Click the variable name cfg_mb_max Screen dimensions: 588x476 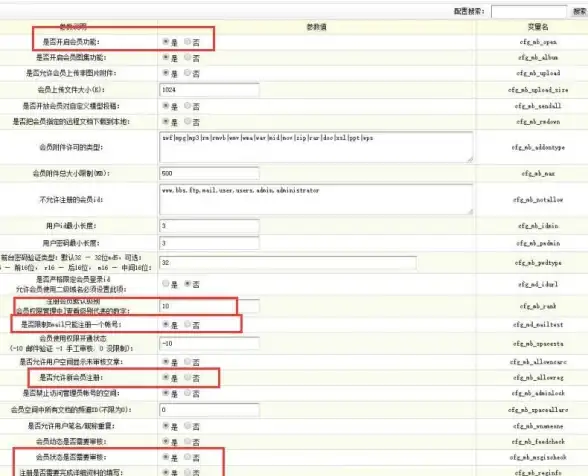click(x=538, y=174)
